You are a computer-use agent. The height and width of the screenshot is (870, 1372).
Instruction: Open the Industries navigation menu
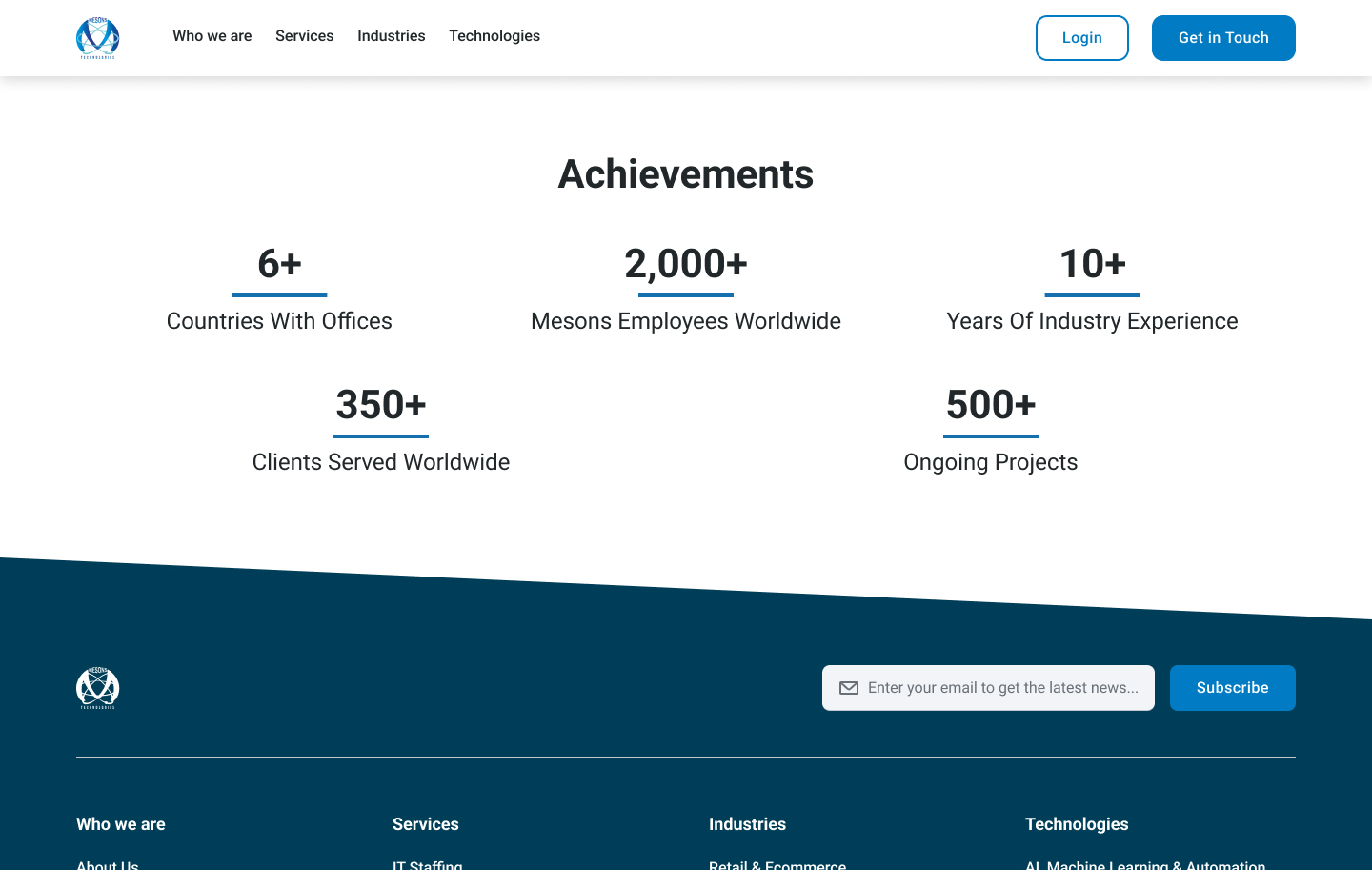392,36
